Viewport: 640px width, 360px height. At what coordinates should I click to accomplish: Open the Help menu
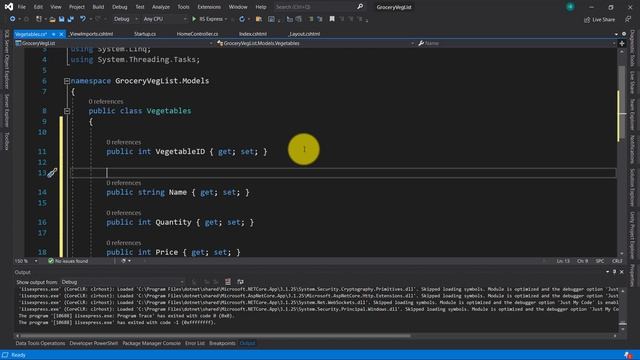pyautogui.click(x=261, y=7)
